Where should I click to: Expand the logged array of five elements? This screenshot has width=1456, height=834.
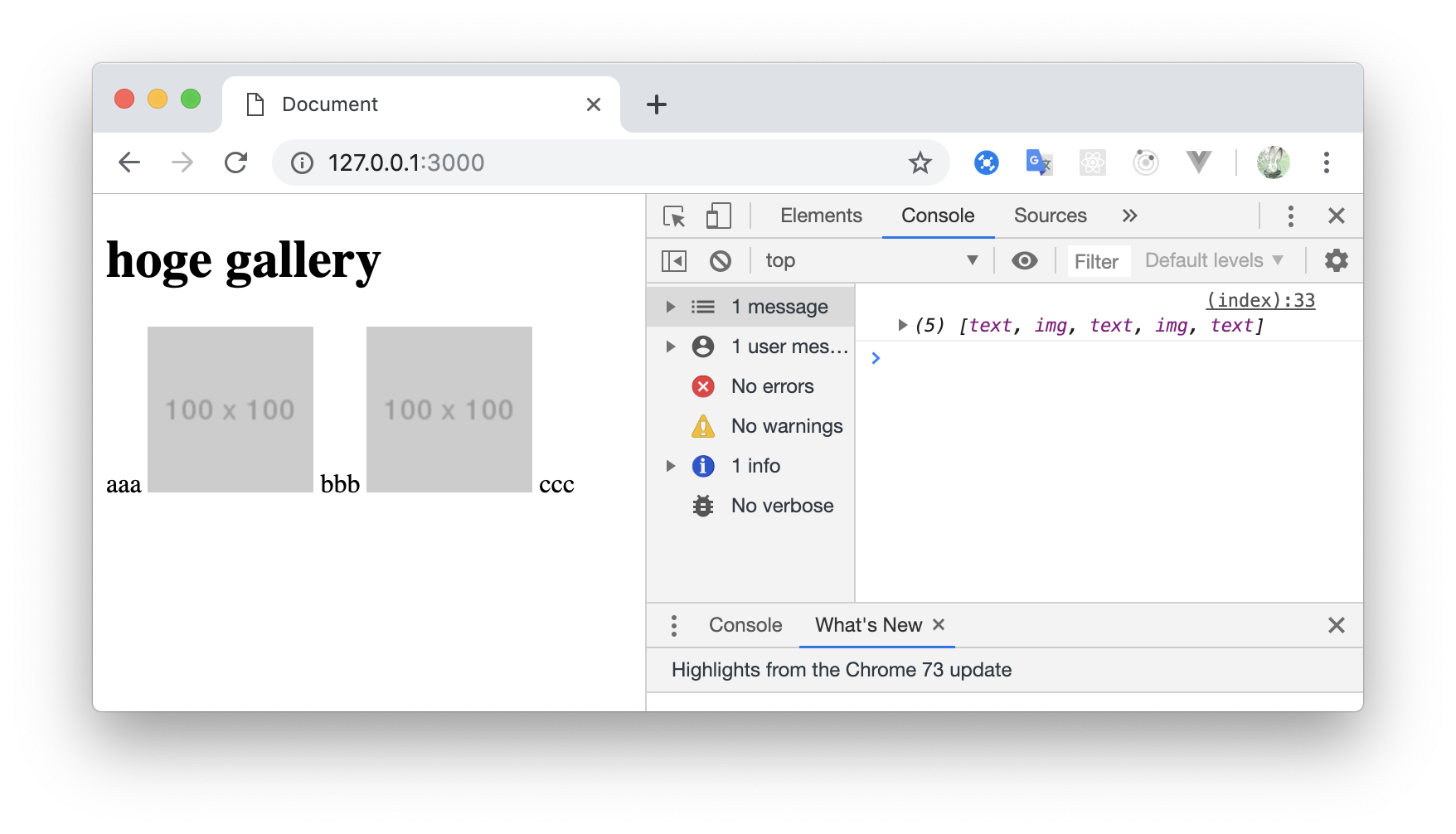903,325
